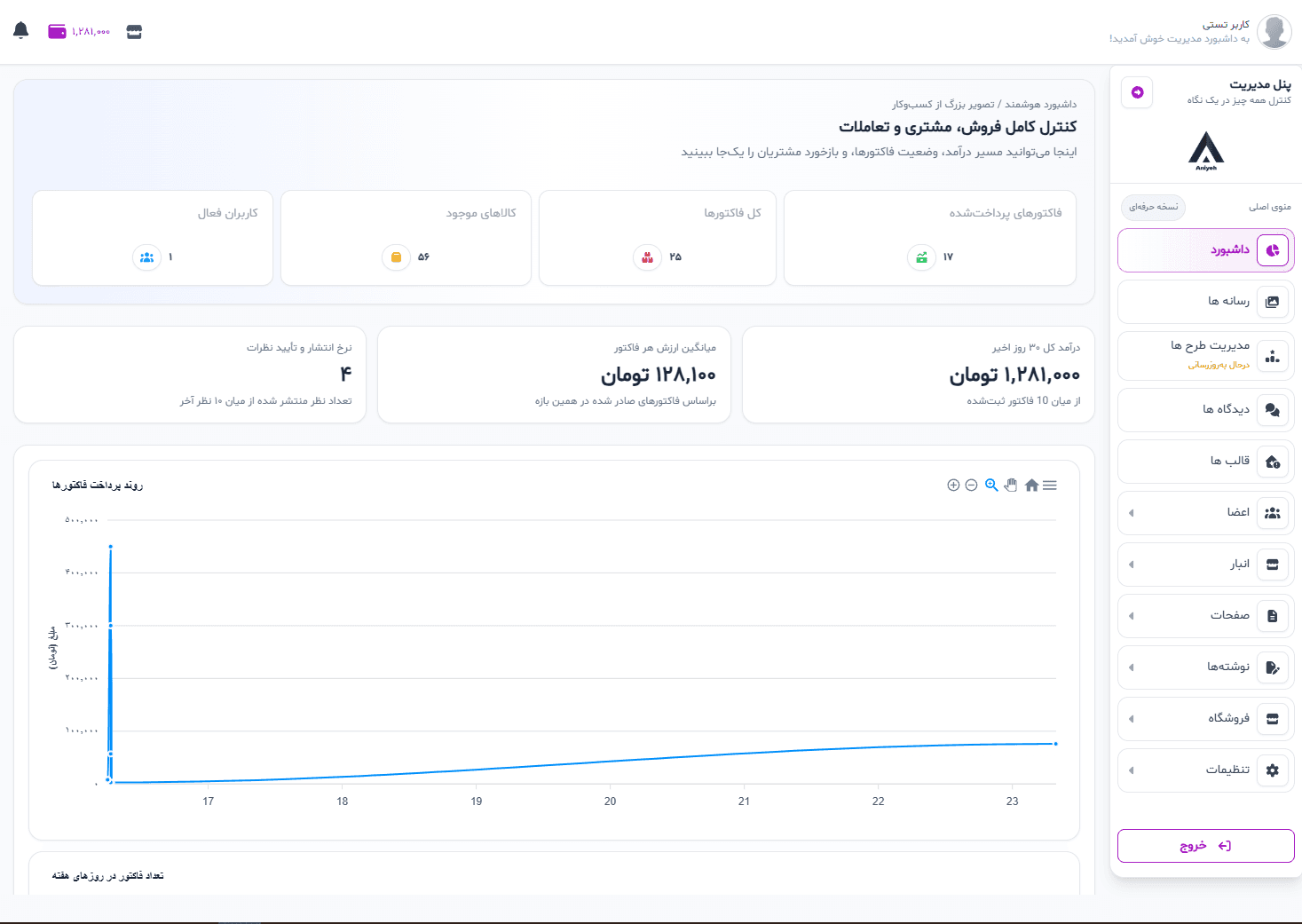Collapse sidebar with purple arrow button
Image resolution: width=1302 pixels, height=924 pixels.
[x=1137, y=92]
